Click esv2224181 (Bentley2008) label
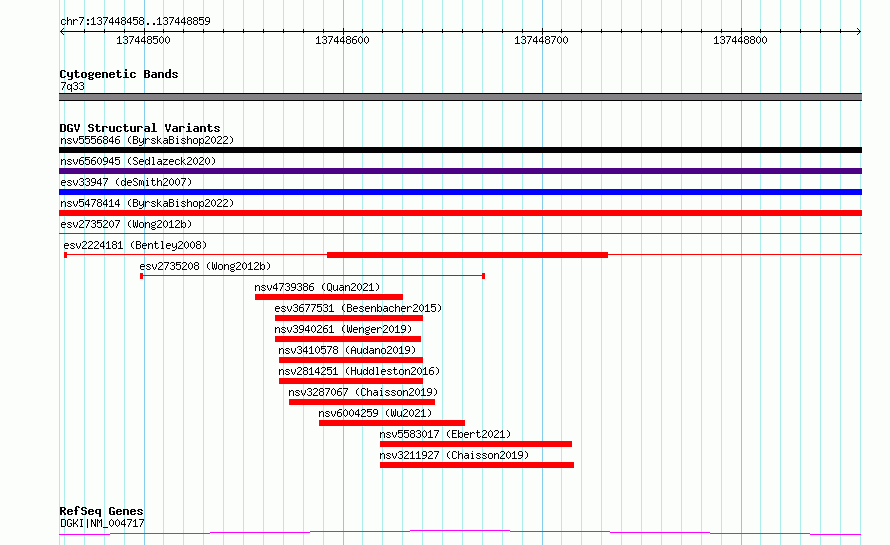This screenshot has height=545, width=890. click(135, 245)
